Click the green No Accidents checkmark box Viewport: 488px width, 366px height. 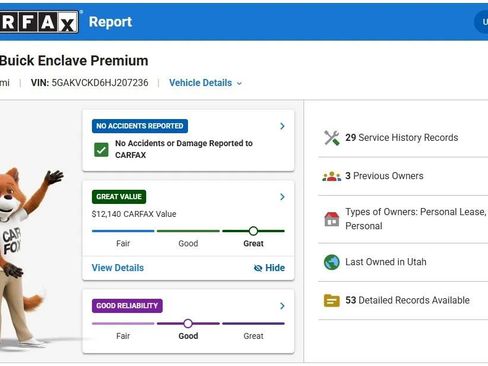[x=101, y=150]
